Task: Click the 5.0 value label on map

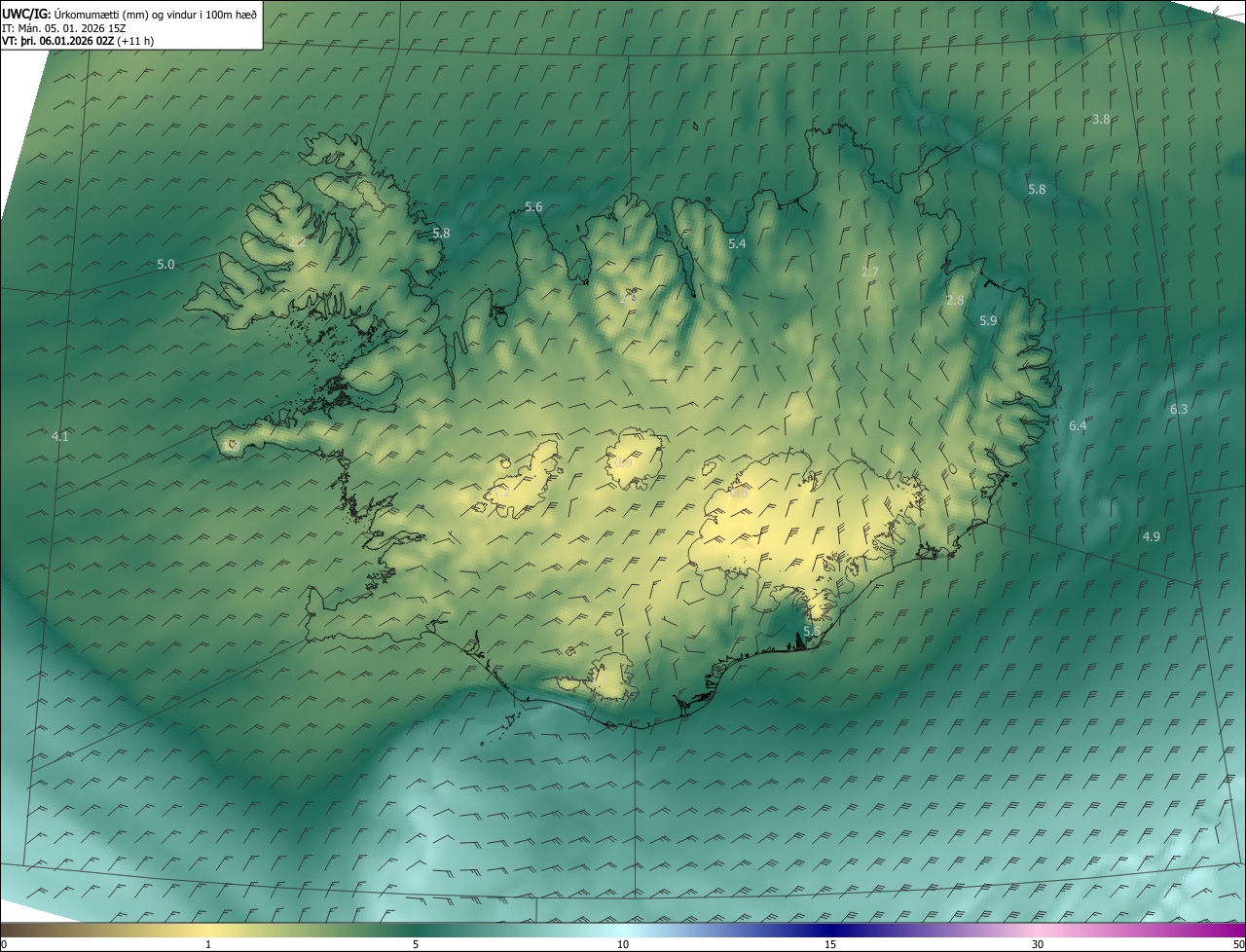Action: point(165,264)
